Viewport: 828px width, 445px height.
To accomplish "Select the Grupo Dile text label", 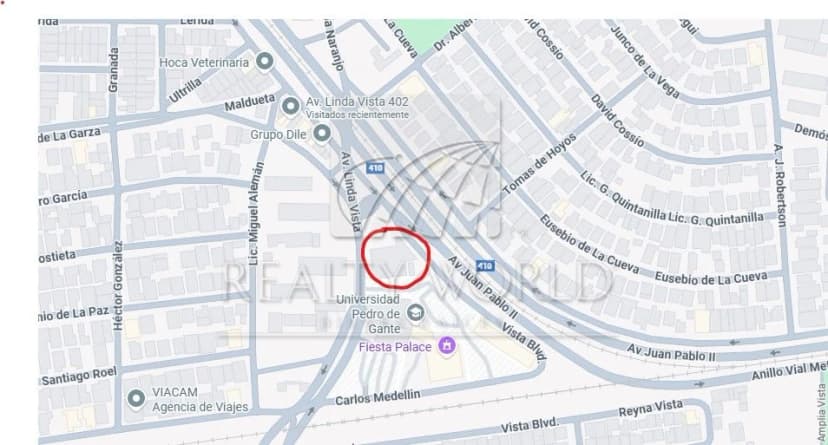I will [x=278, y=135].
